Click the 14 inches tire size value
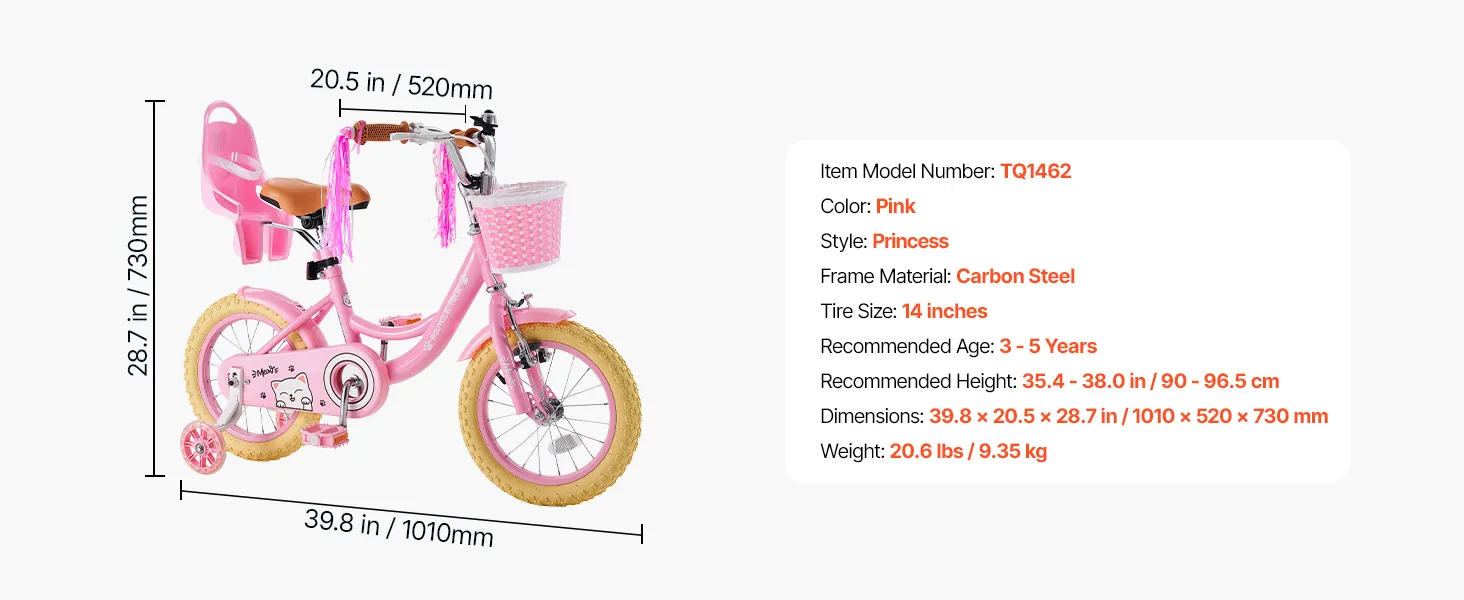 click(945, 311)
